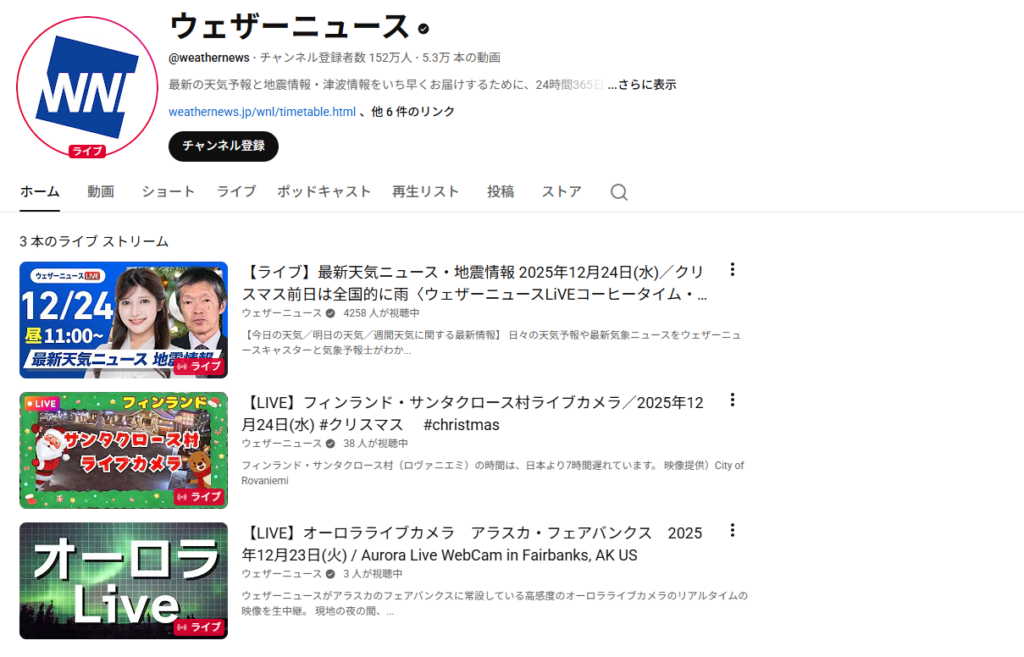Open options menu for 最新天気ニュース live video
Screen dimensions: 1024x657
pos(732,270)
